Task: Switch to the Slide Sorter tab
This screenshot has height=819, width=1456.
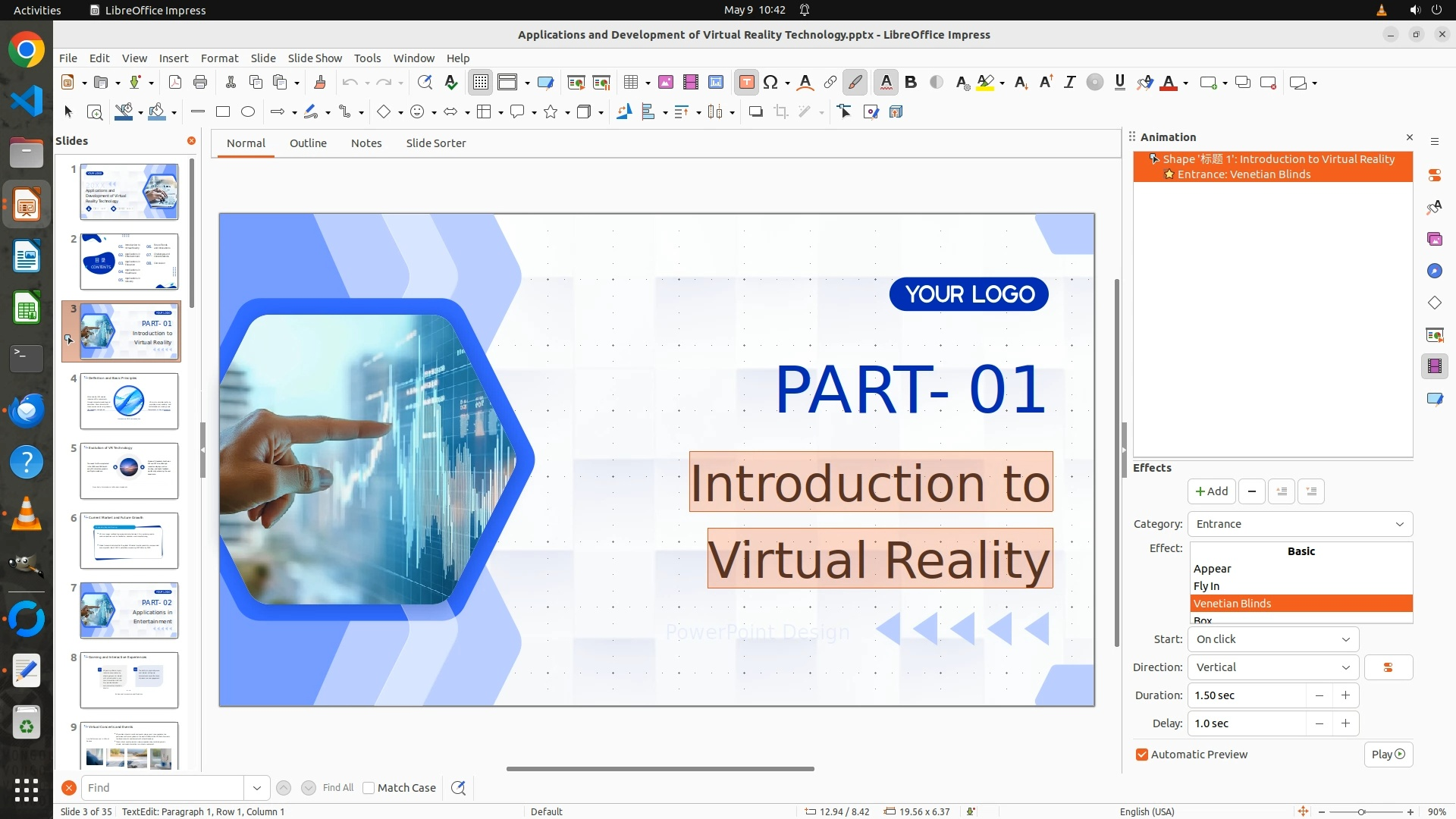Action: (x=435, y=143)
